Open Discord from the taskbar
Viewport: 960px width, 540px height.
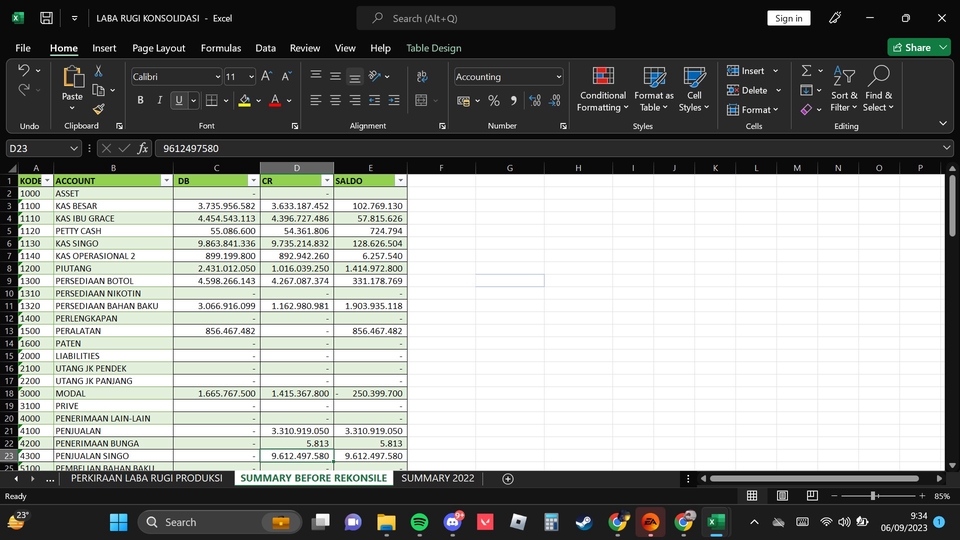tap(452, 522)
